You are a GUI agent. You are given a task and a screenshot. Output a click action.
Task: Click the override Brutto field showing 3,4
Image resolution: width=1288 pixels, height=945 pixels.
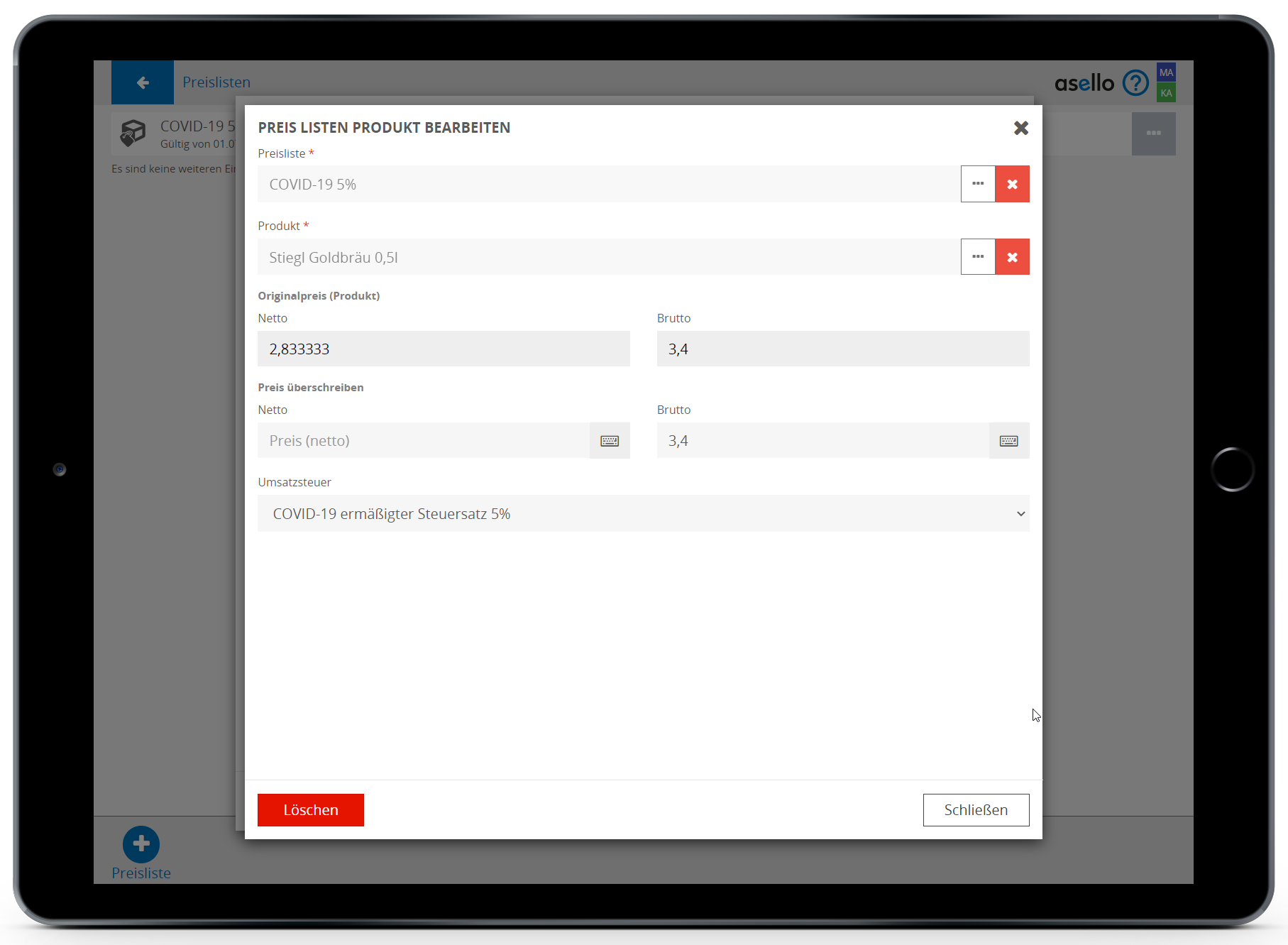click(822, 441)
